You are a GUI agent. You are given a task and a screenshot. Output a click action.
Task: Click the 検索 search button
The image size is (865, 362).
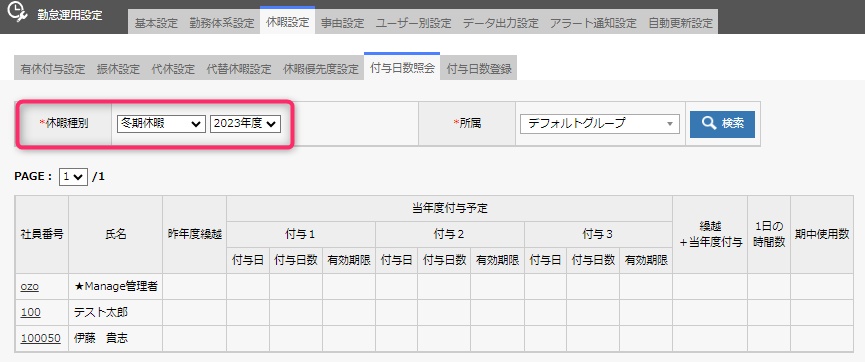tap(722, 124)
